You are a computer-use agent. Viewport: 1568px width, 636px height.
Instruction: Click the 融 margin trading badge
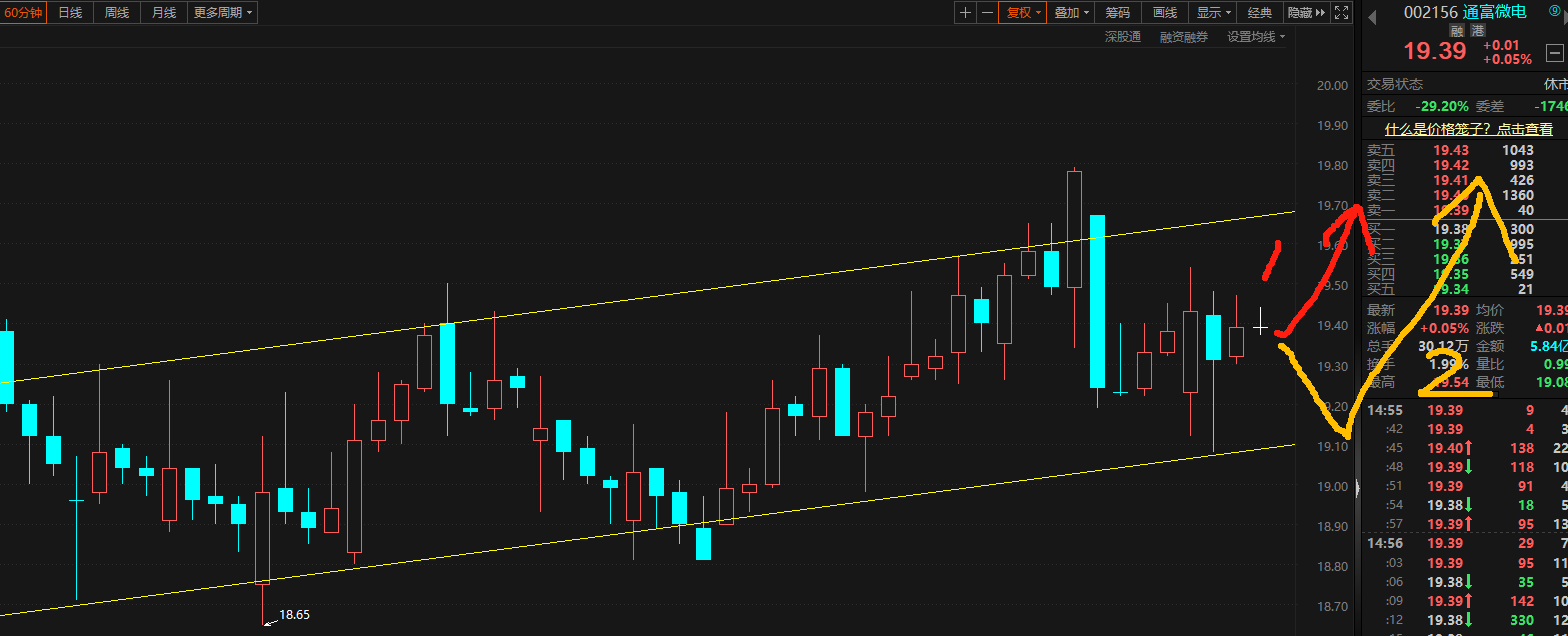pos(1456,31)
